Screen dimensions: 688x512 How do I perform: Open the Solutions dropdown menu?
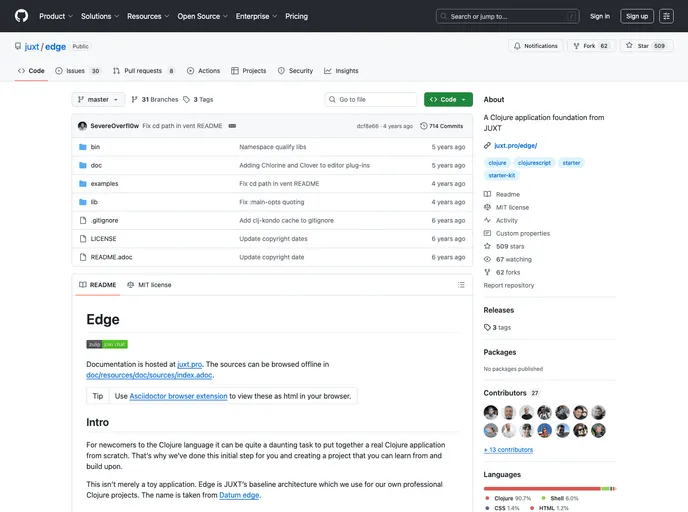[x=100, y=16]
